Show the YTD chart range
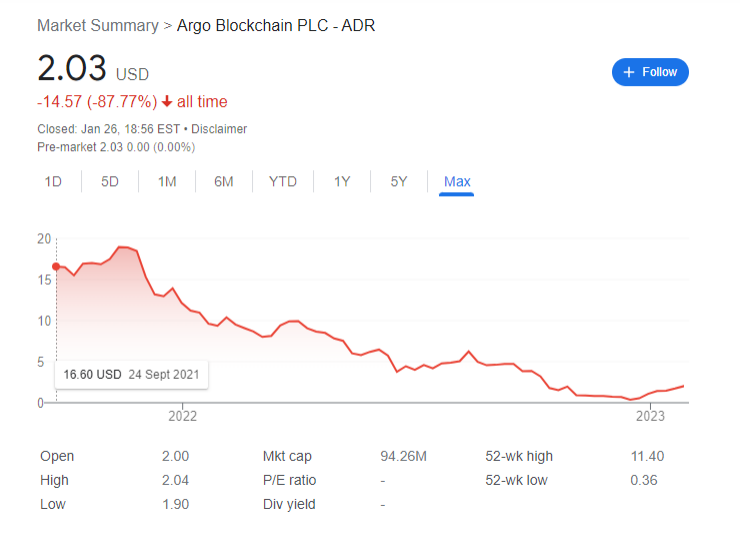This screenshot has width=740, height=533. (283, 181)
